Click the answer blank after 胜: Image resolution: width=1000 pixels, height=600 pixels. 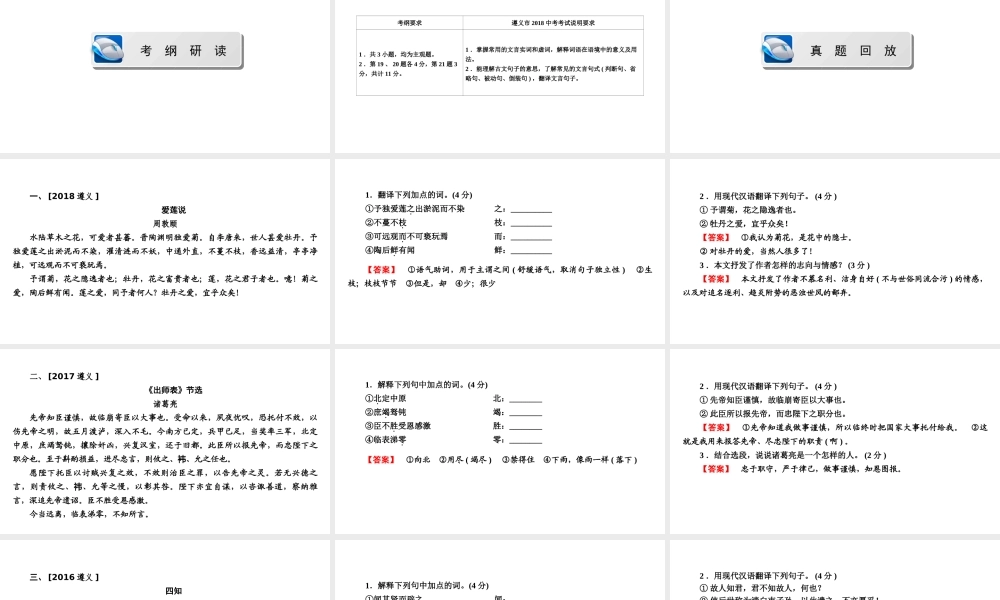tap(526, 427)
